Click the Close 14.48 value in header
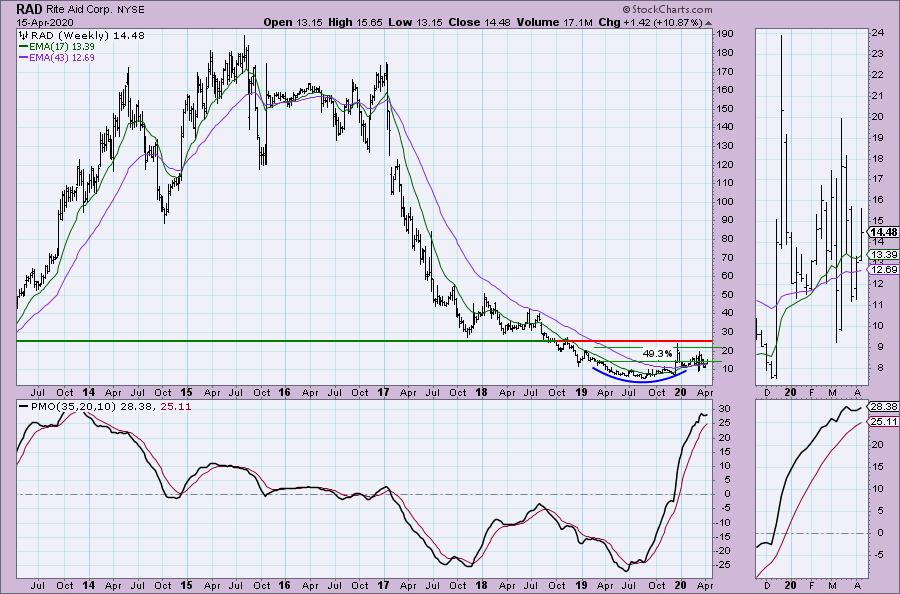This screenshot has height=594, width=900. (480, 22)
